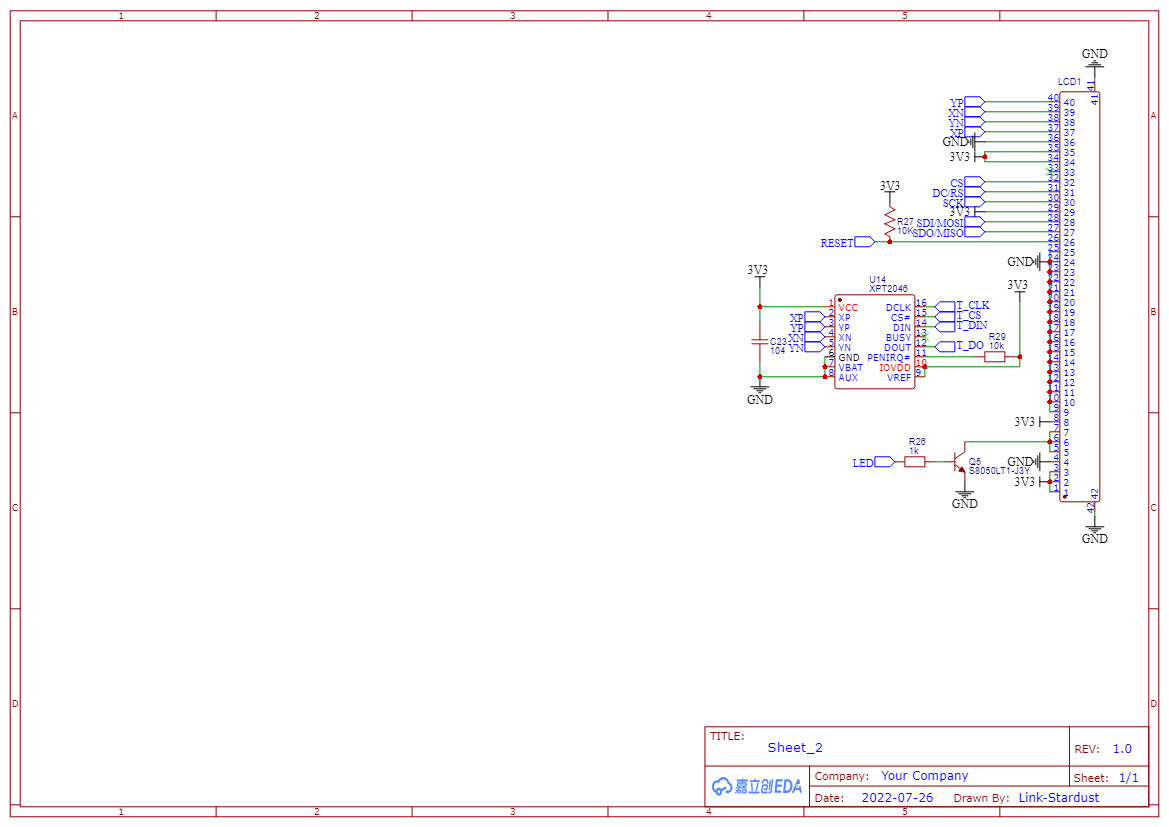Select the C23 capacitor symbol
1169x827 pixels.
(760, 342)
